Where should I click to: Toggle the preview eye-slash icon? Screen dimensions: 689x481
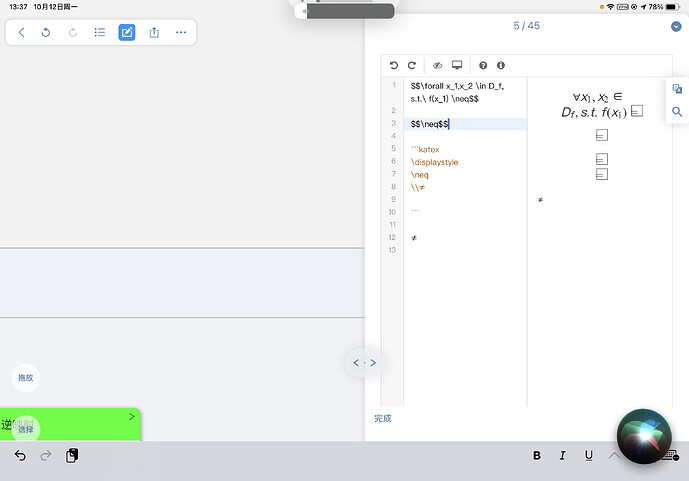coord(437,65)
